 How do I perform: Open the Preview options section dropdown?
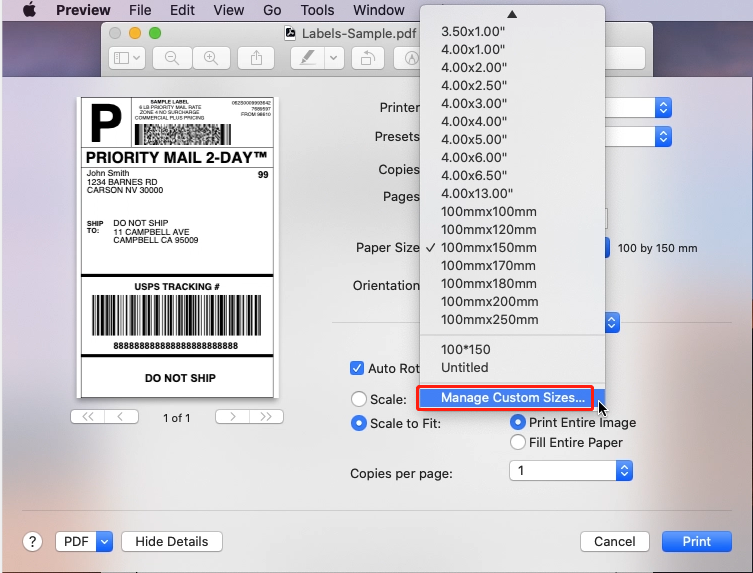612,323
